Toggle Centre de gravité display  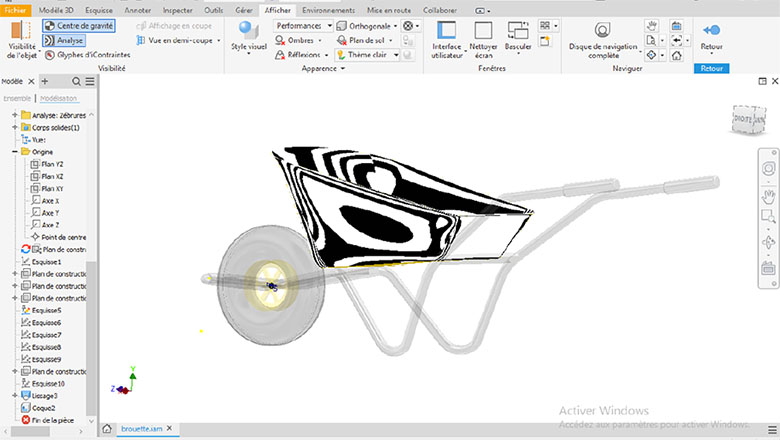click(79, 25)
